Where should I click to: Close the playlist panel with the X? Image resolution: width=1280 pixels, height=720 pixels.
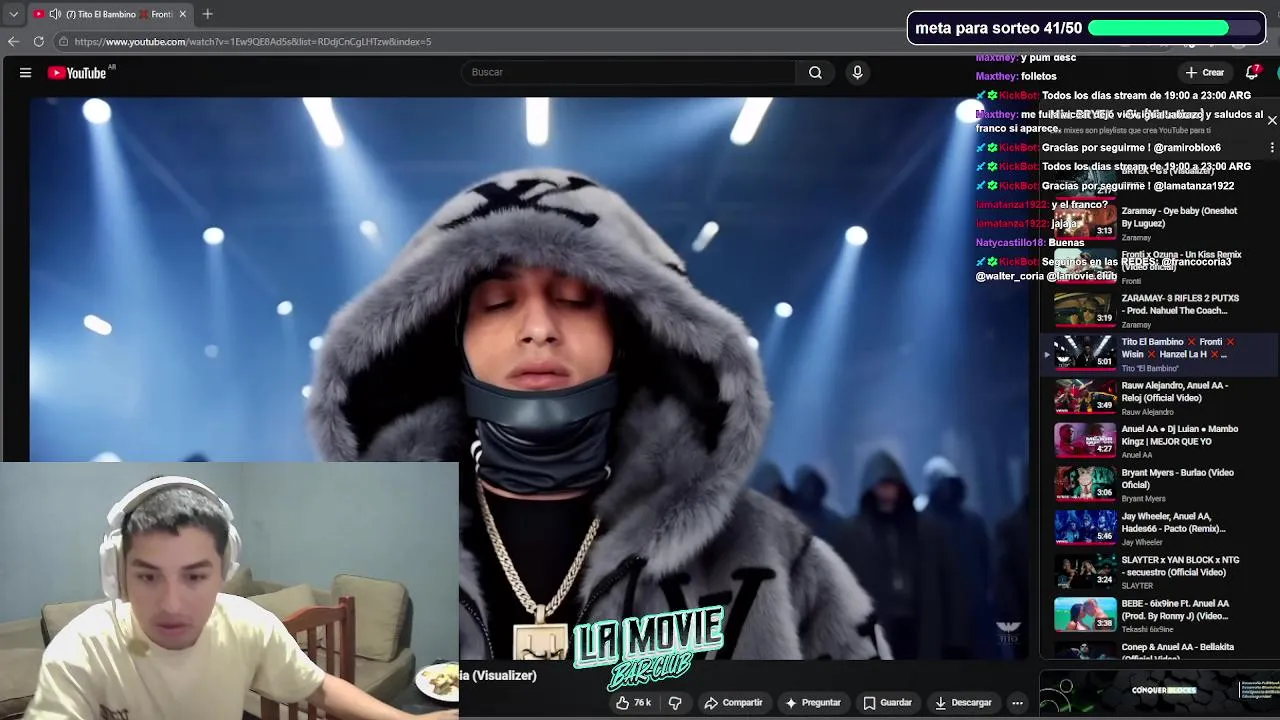(1272, 120)
